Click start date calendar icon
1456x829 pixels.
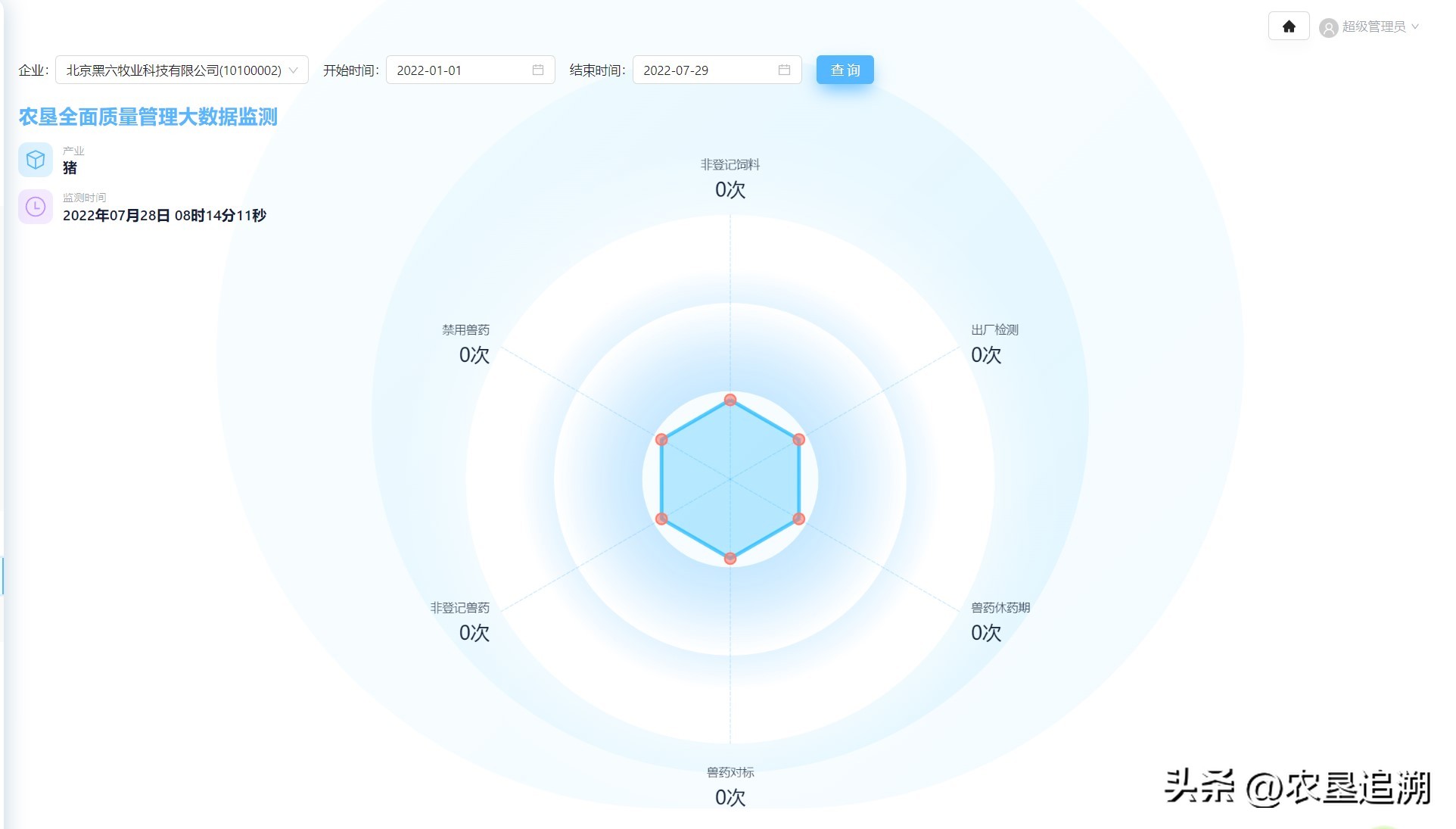(538, 70)
